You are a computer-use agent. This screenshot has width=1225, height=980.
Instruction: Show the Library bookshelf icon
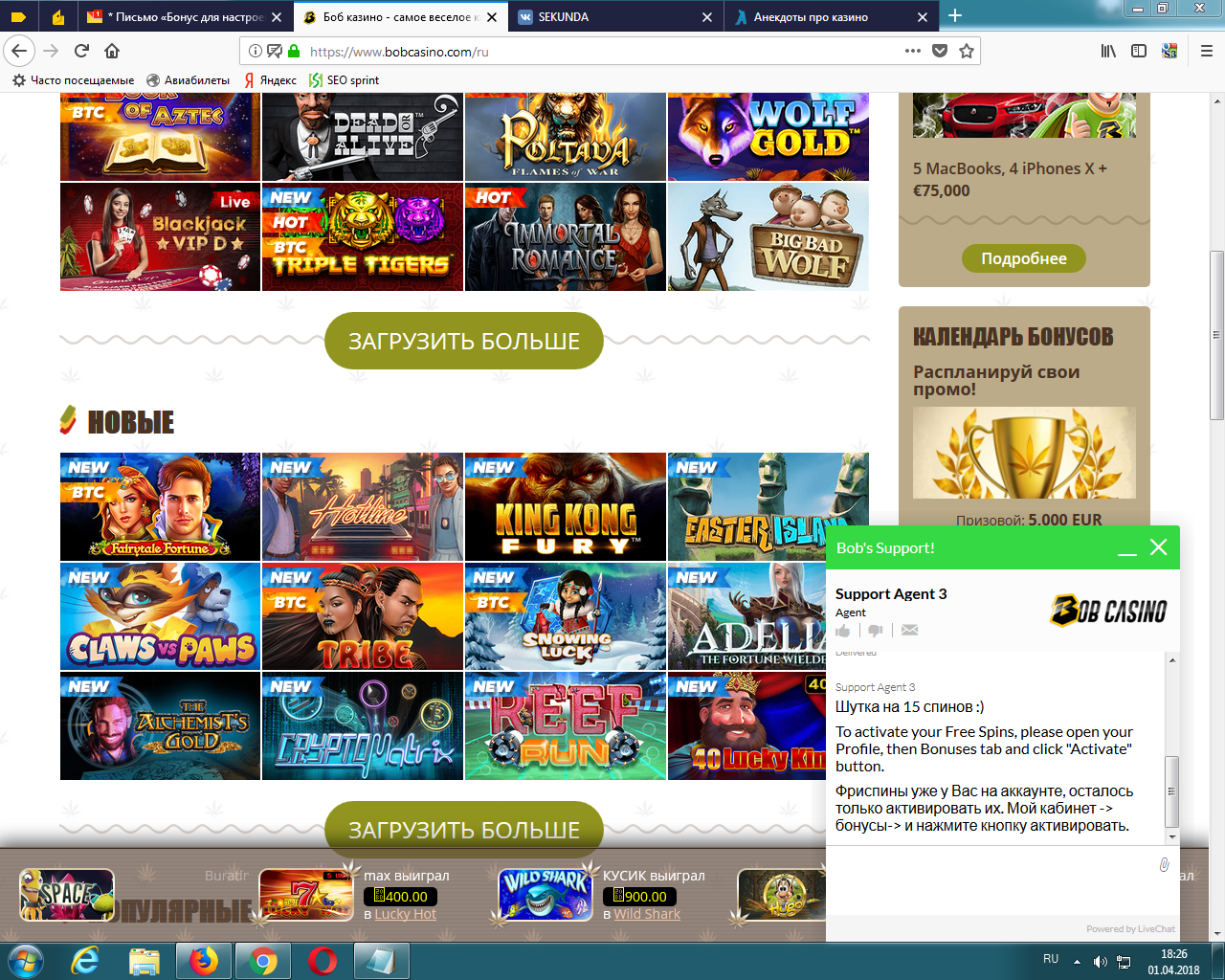1108,51
